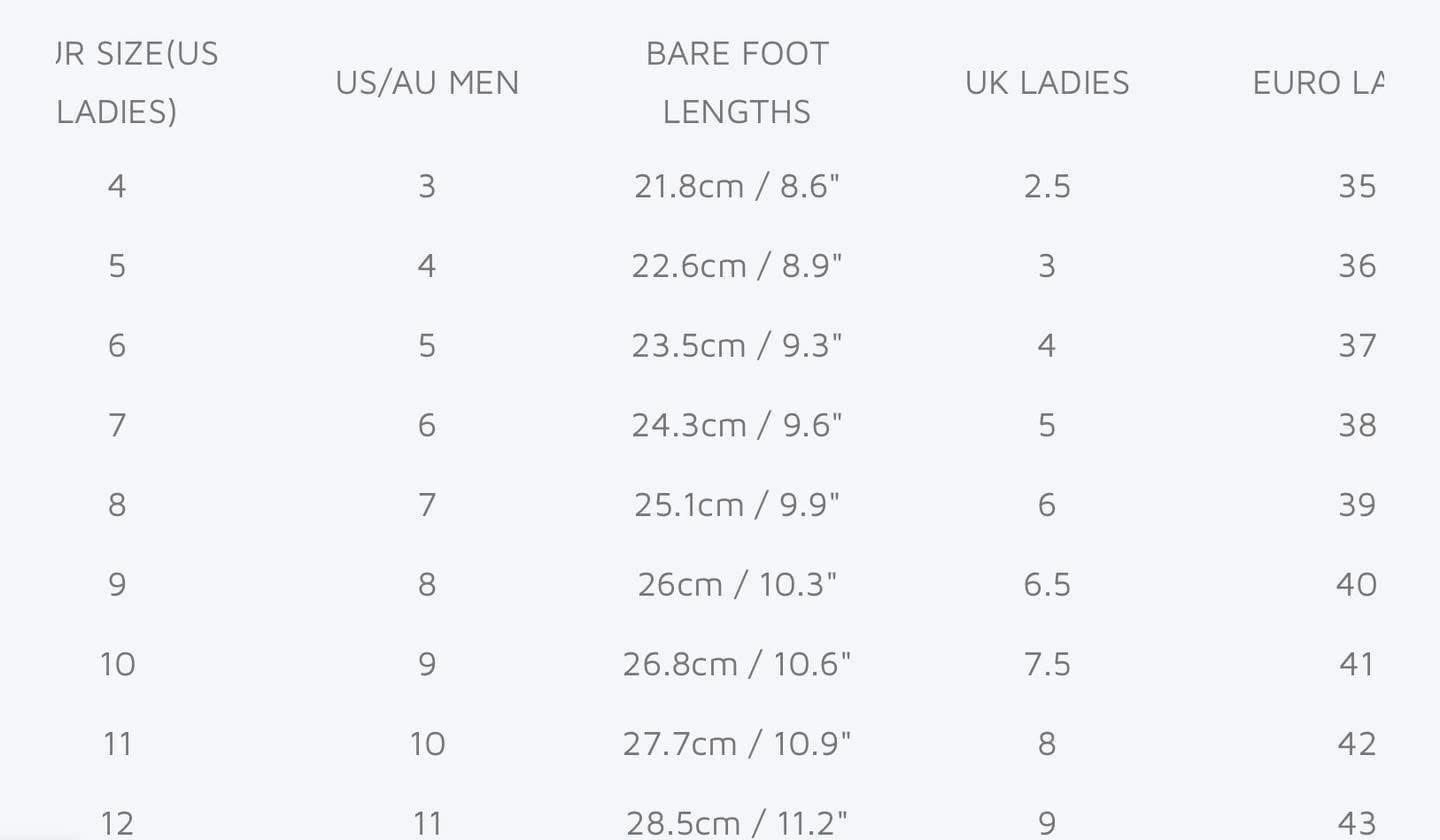Pick the 23.5cm / 9.3" foot length cell

(737, 346)
